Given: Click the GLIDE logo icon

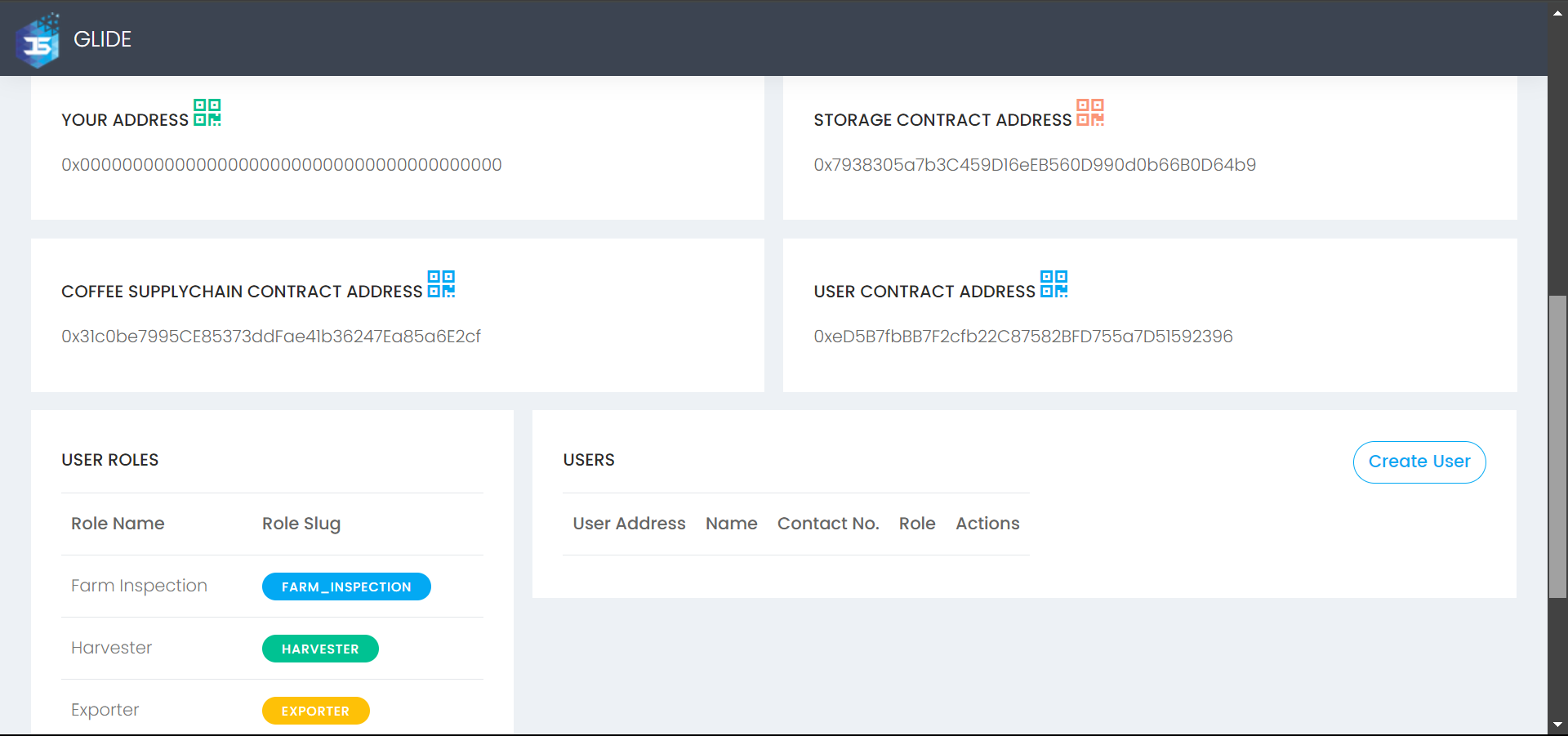Looking at the screenshot, I should click(38, 40).
